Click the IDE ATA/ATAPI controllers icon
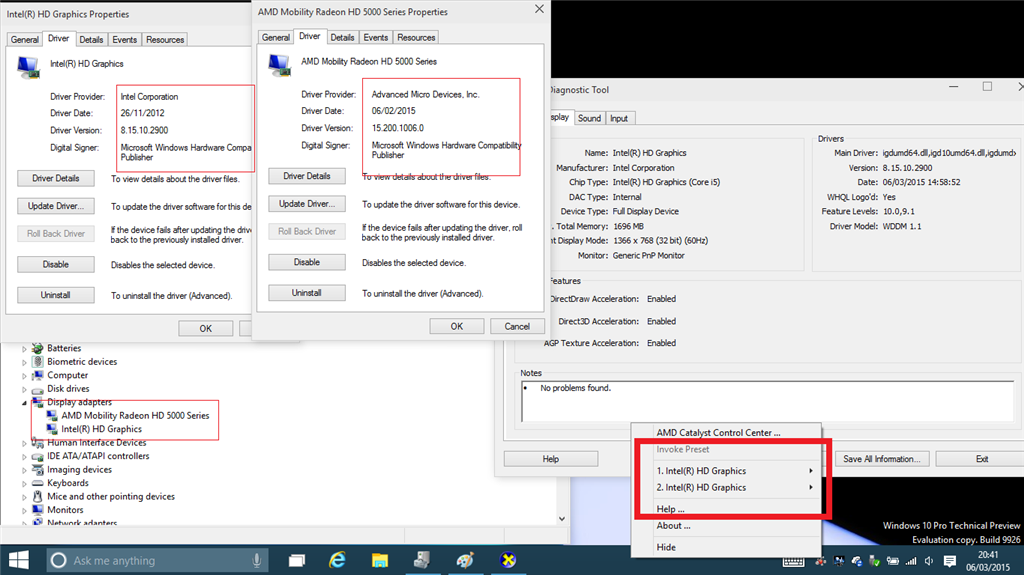The width and height of the screenshot is (1024, 575). click(x=37, y=457)
